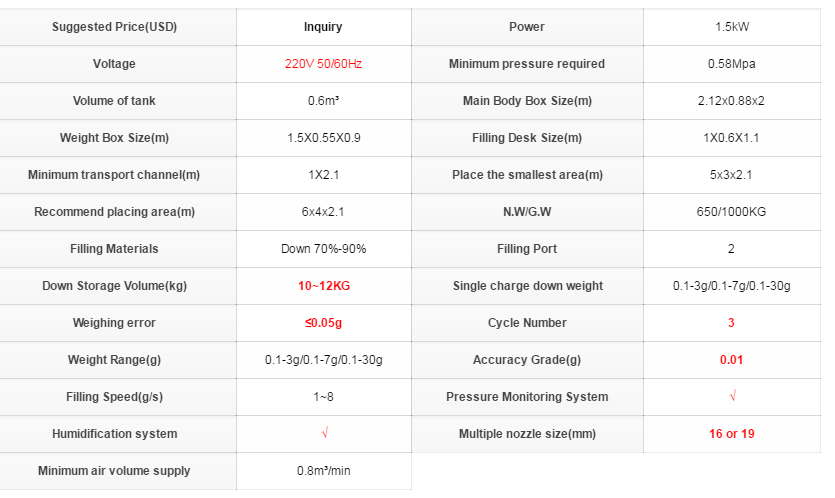835x498 pixels.
Task: Click the Filling Speed(g/s) value 1~8
Action: 323,397
